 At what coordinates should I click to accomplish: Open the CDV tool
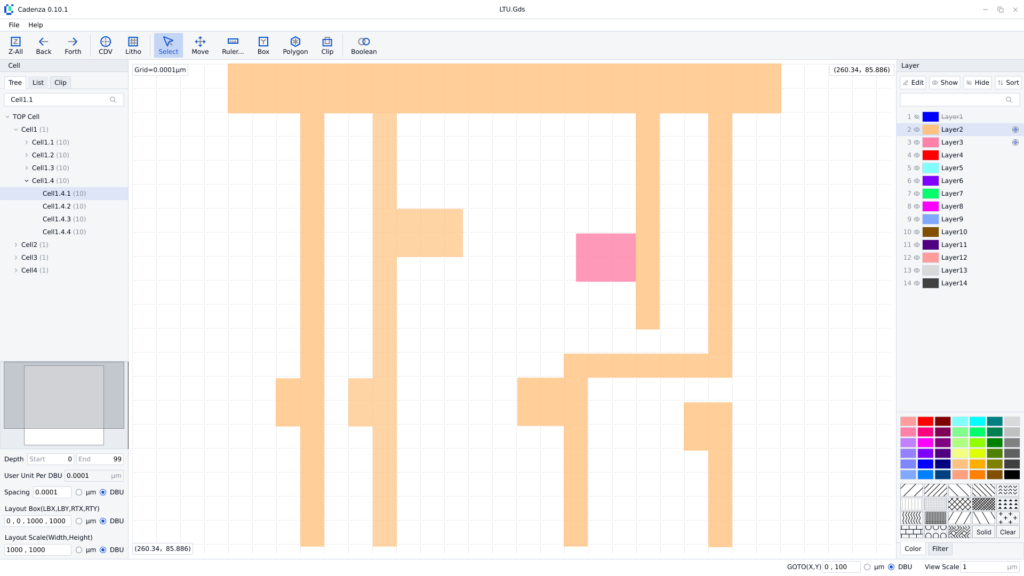pos(105,45)
